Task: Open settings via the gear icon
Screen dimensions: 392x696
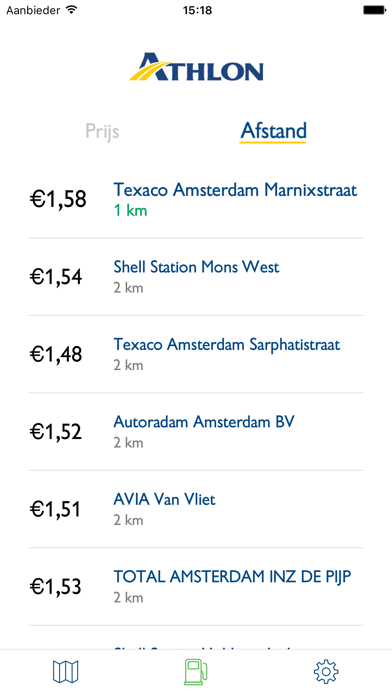Action: [x=326, y=671]
